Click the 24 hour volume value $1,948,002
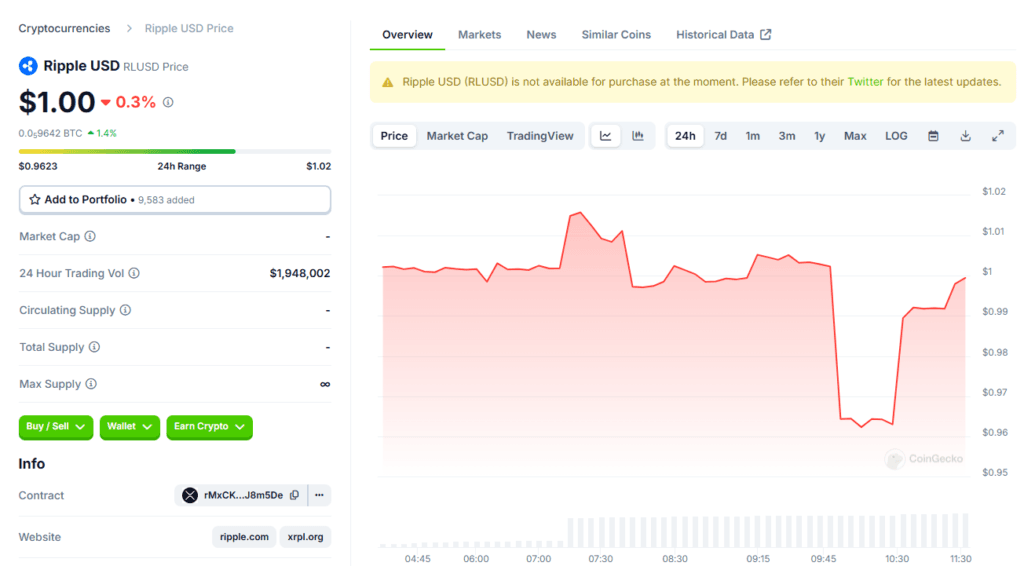The height and width of the screenshot is (566, 1024). point(300,273)
